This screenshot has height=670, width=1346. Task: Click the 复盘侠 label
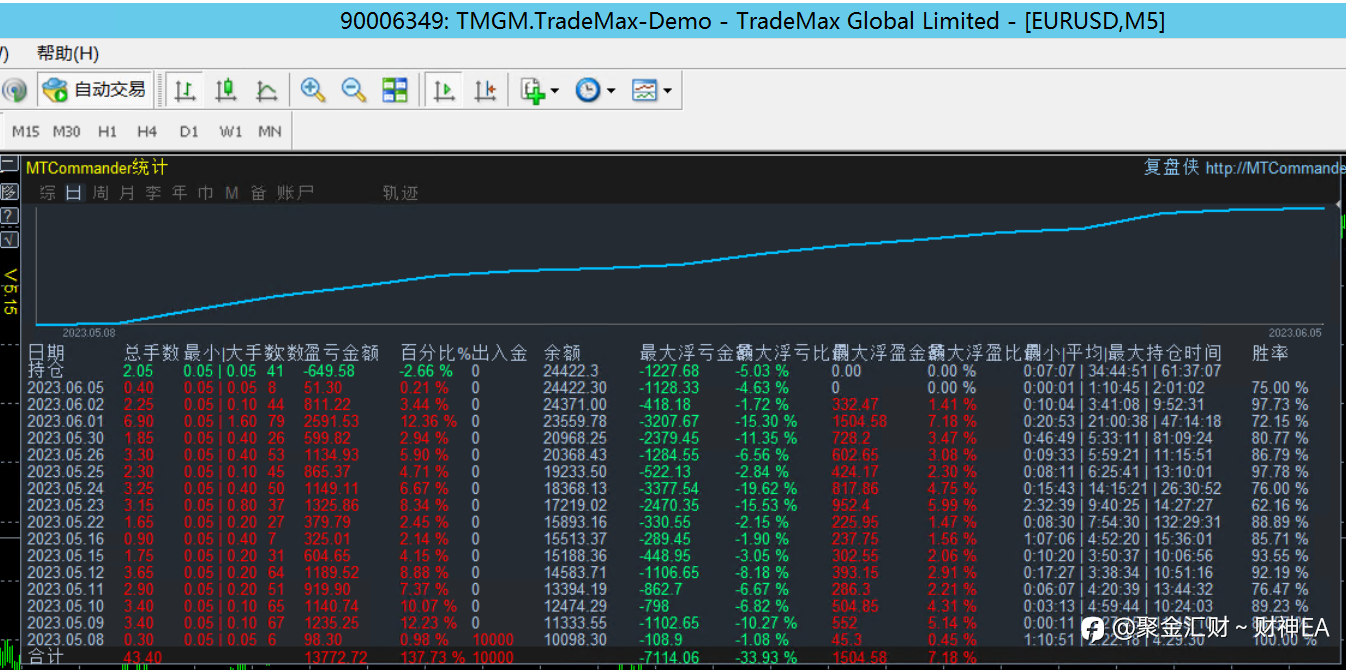[x=1171, y=167]
